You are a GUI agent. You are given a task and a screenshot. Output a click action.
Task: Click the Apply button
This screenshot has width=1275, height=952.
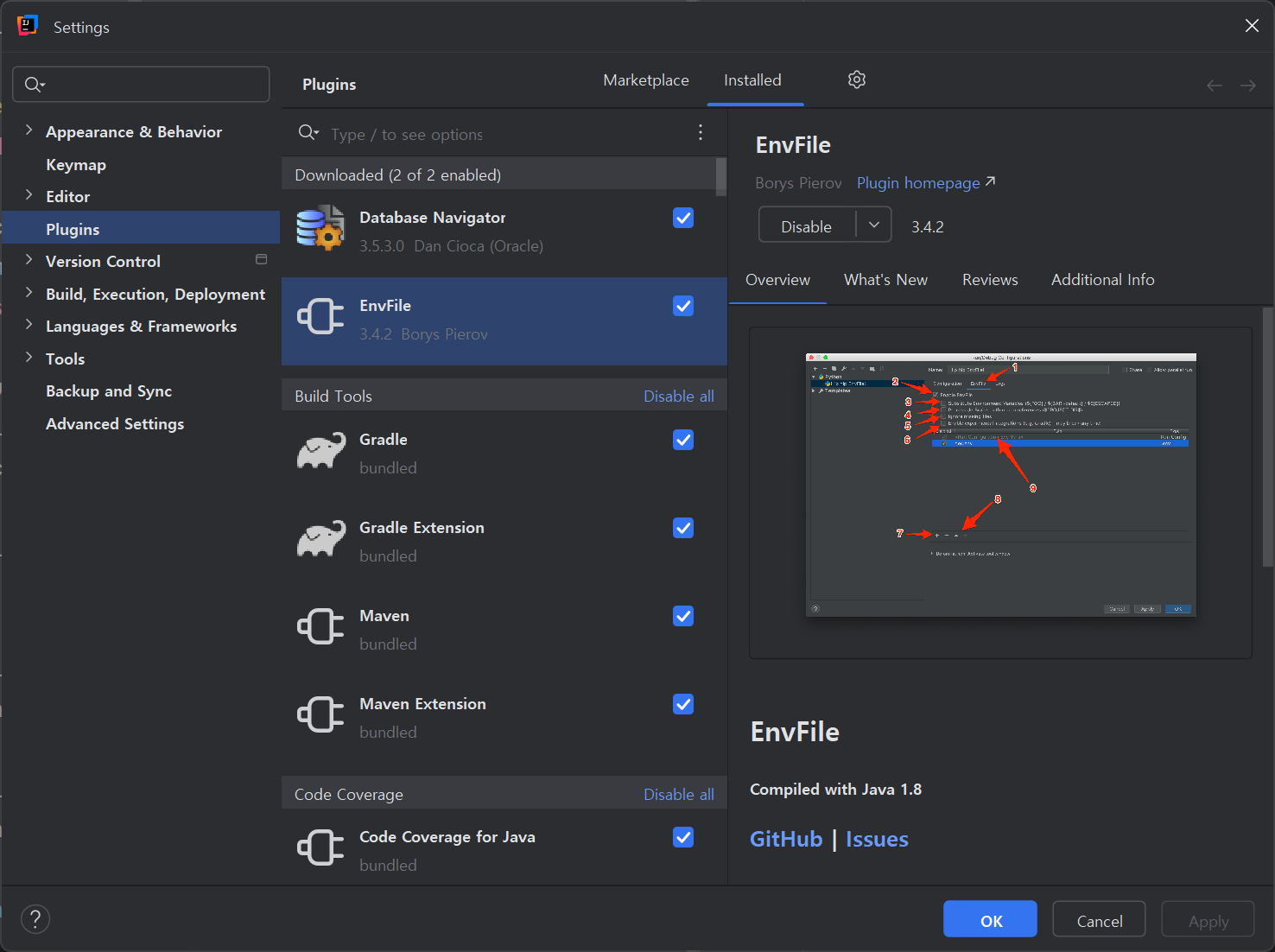click(x=1208, y=919)
